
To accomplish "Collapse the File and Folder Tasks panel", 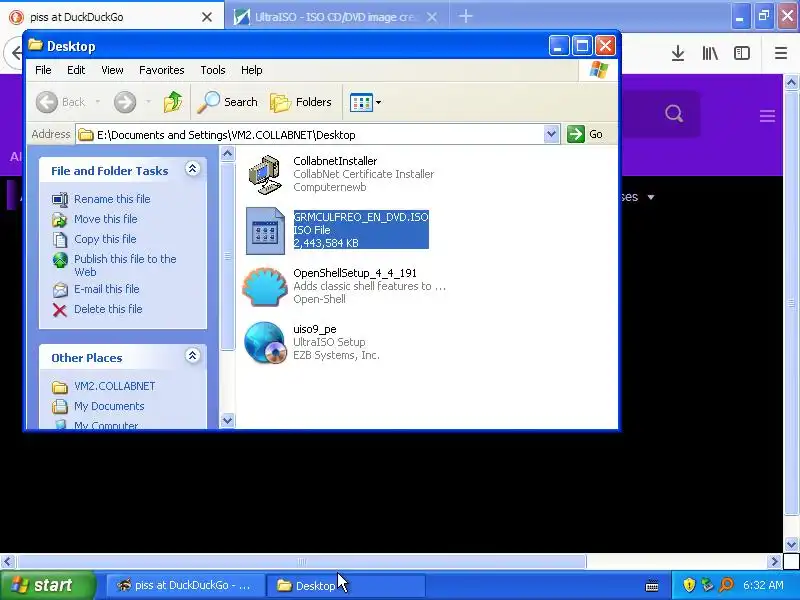I will point(192,169).
